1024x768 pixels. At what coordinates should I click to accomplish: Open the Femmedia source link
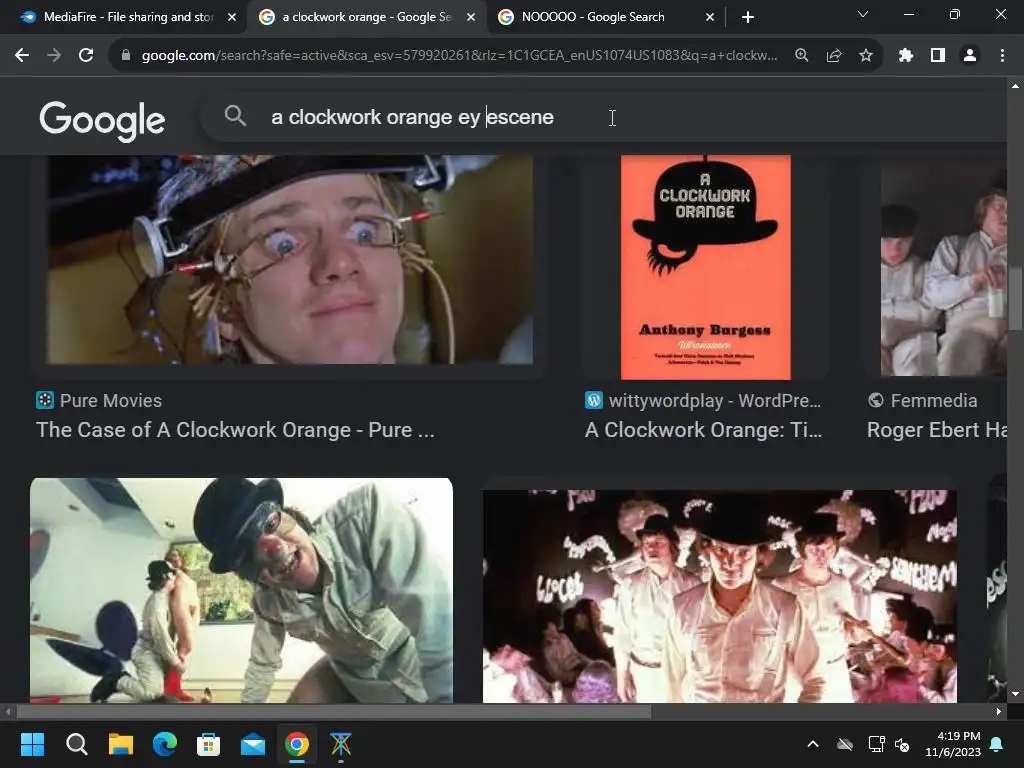click(x=922, y=400)
